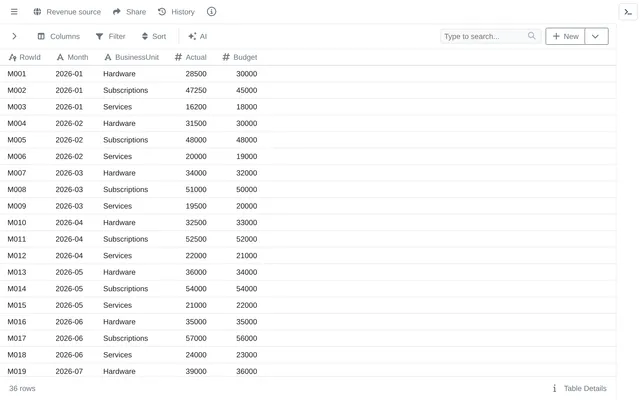The image size is (640, 400).
Task: Click Hardware in row M004
Action: point(119,123)
